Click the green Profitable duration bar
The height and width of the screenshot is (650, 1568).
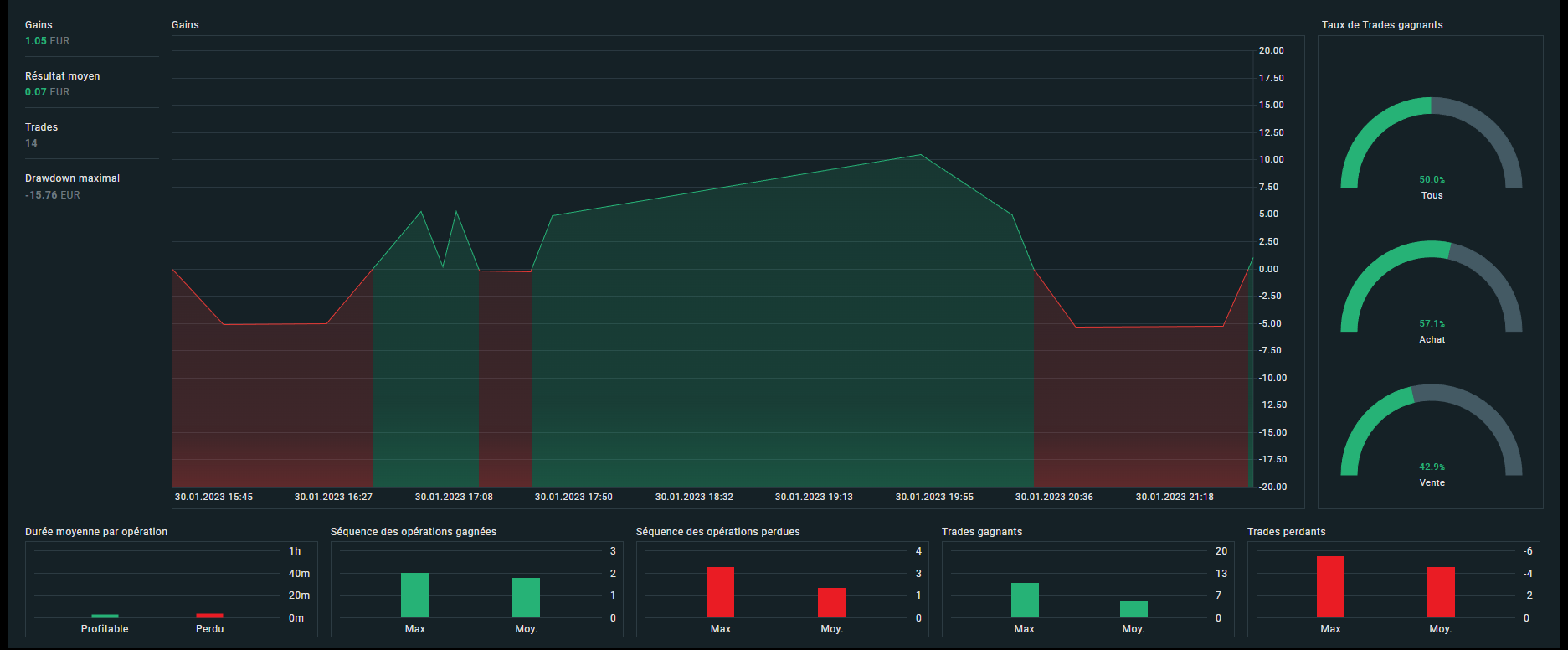pos(105,616)
